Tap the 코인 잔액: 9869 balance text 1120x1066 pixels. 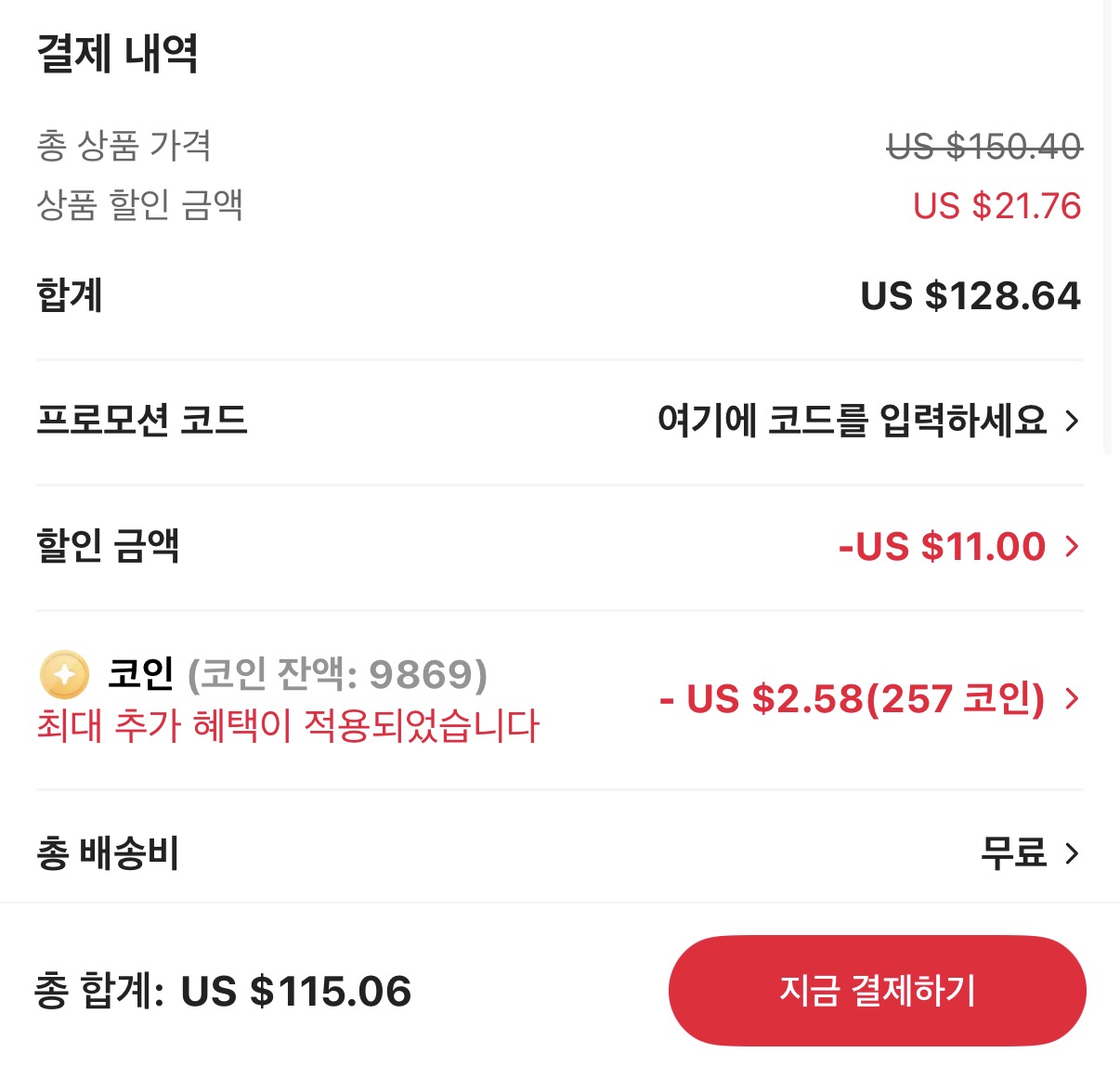coord(337,674)
